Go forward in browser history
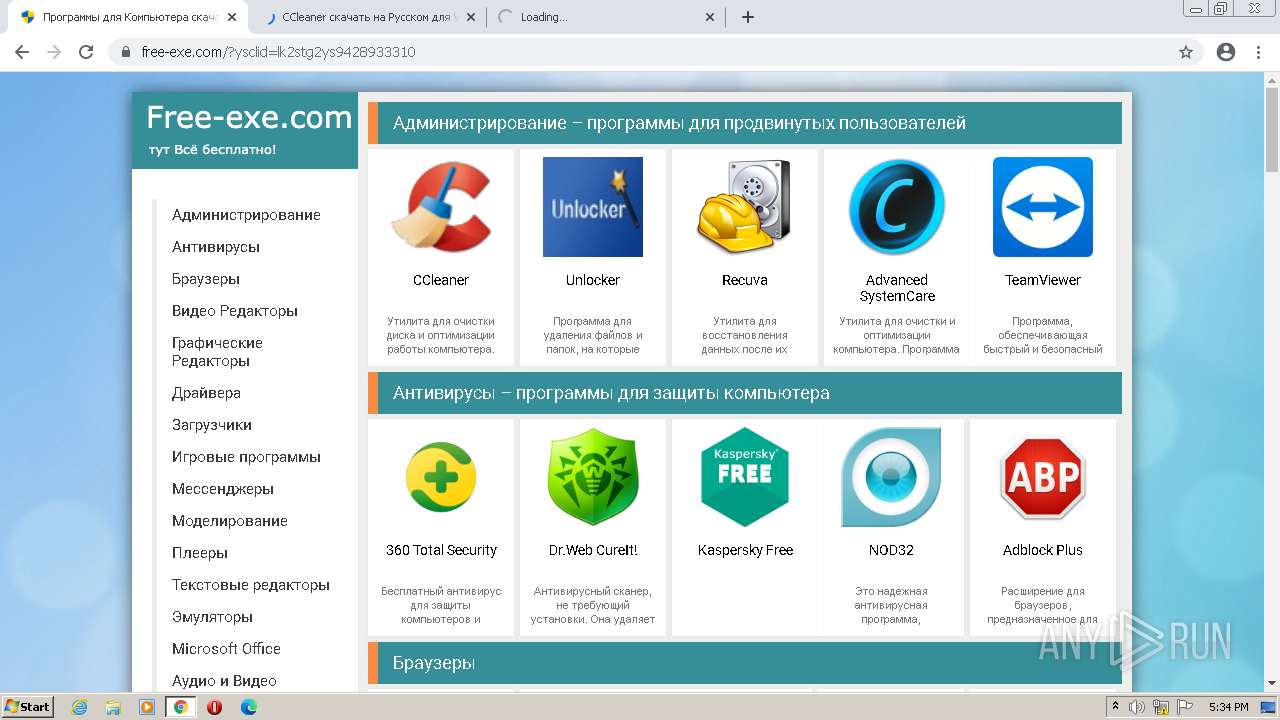This screenshot has width=1280, height=720. click(x=54, y=52)
